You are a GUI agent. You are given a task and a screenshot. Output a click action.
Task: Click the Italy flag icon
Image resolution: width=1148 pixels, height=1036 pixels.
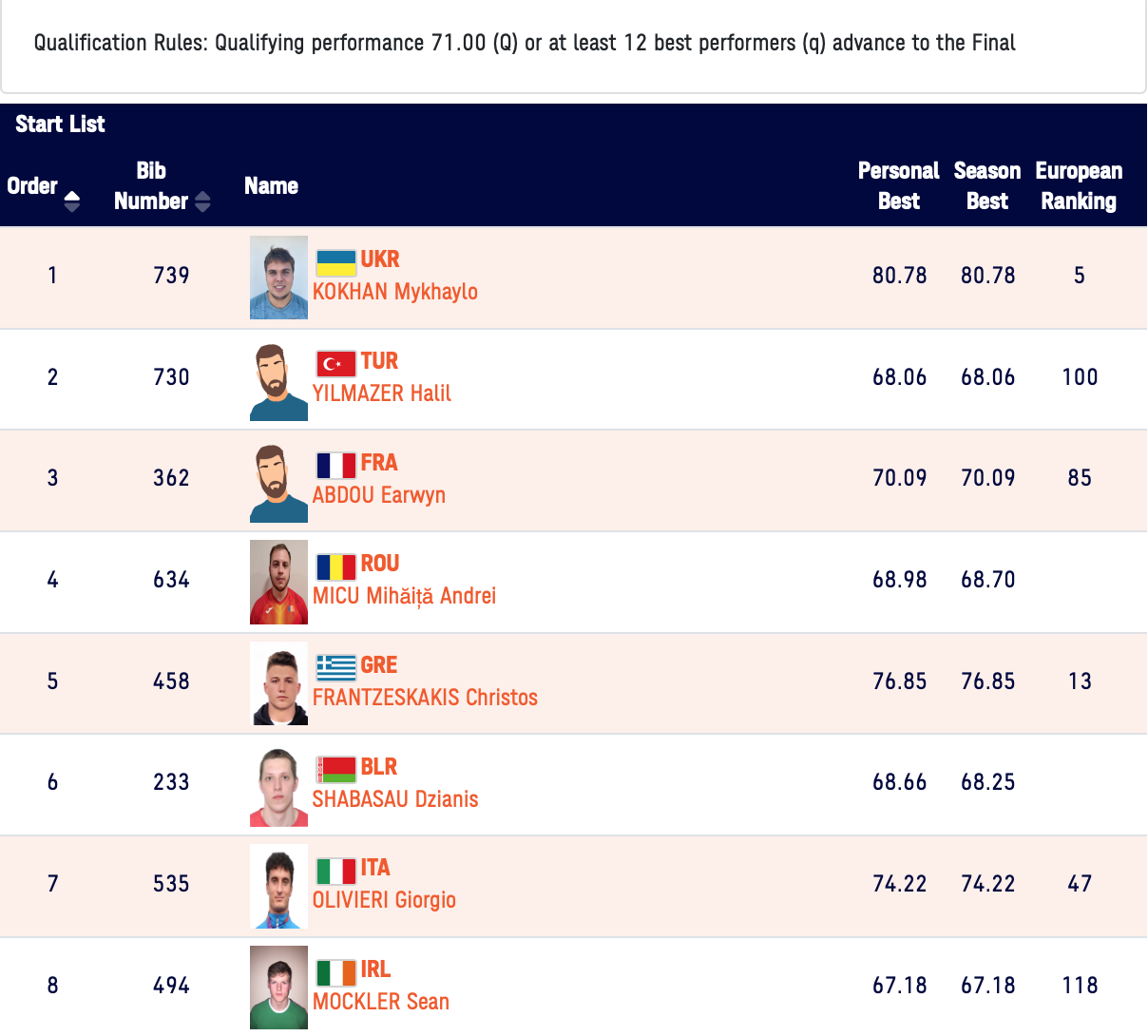point(335,871)
